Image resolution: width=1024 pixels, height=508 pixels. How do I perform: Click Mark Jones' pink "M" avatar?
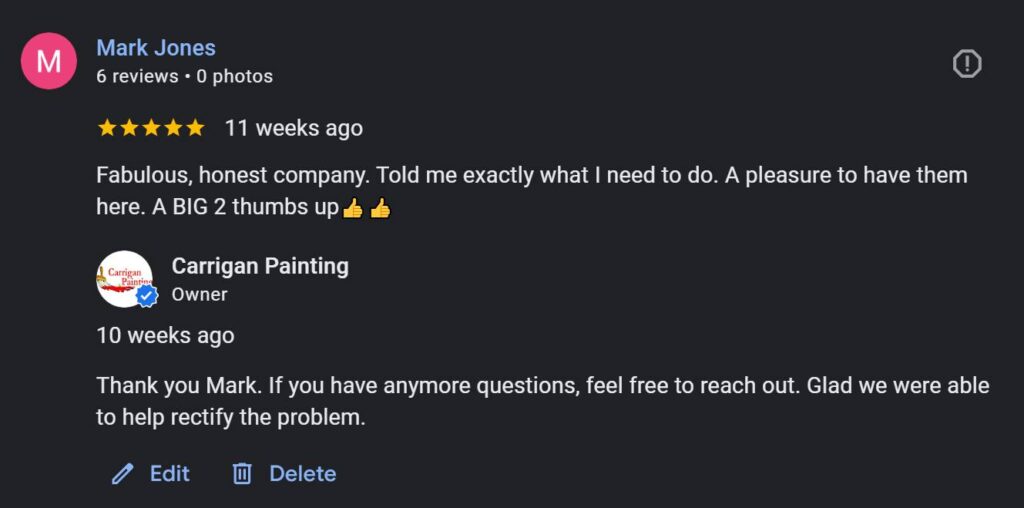coord(48,61)
